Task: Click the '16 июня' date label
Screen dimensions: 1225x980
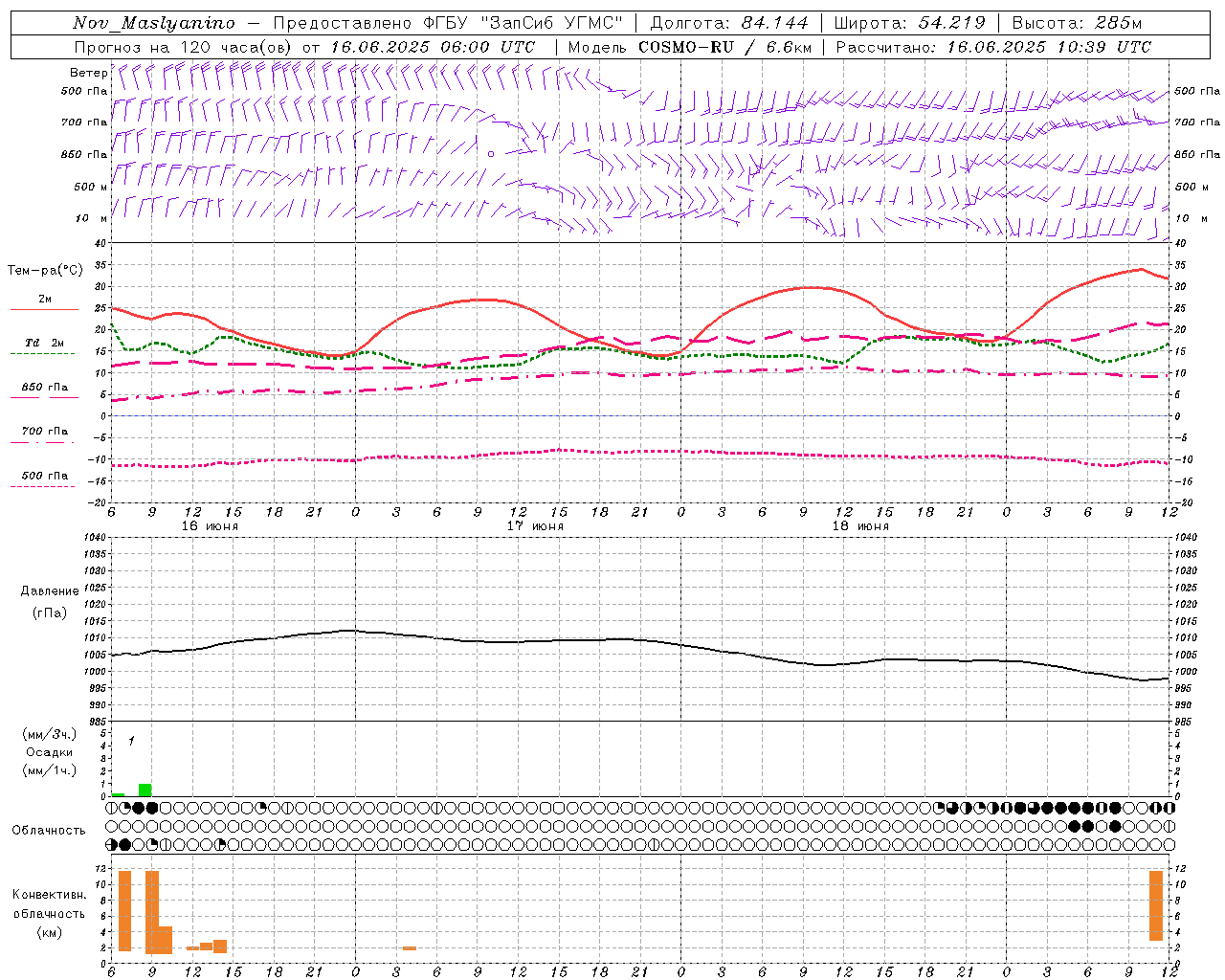Action: [210, 526]
